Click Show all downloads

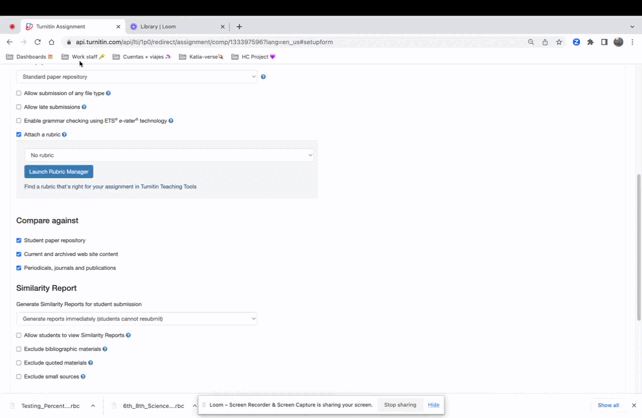pyautogui.click(x=608, y=405)
